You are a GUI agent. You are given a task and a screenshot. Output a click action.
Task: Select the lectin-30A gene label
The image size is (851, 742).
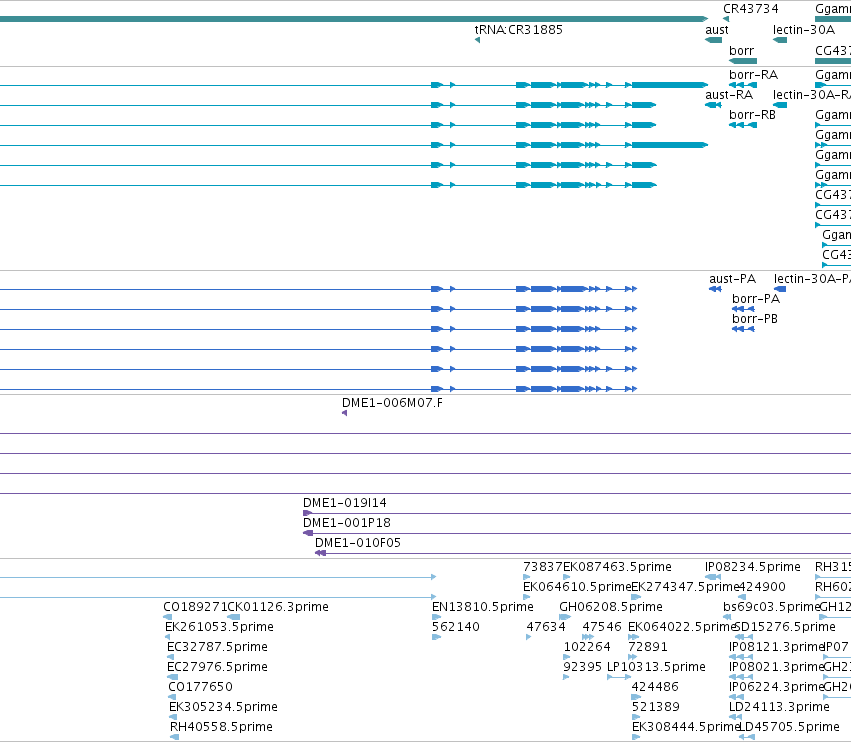click(804, 30)
